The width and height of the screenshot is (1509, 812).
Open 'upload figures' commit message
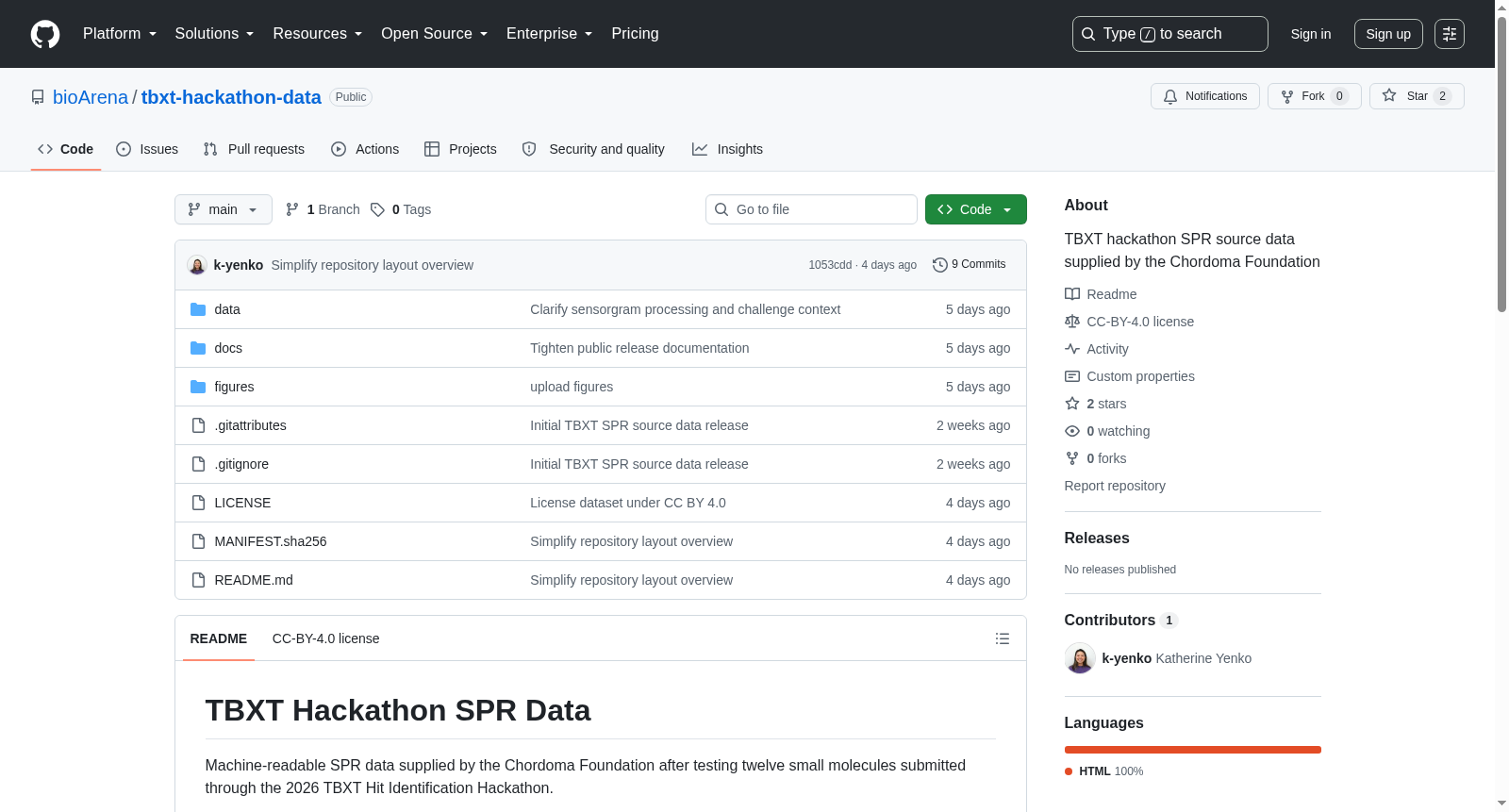[x=572, y=387]
